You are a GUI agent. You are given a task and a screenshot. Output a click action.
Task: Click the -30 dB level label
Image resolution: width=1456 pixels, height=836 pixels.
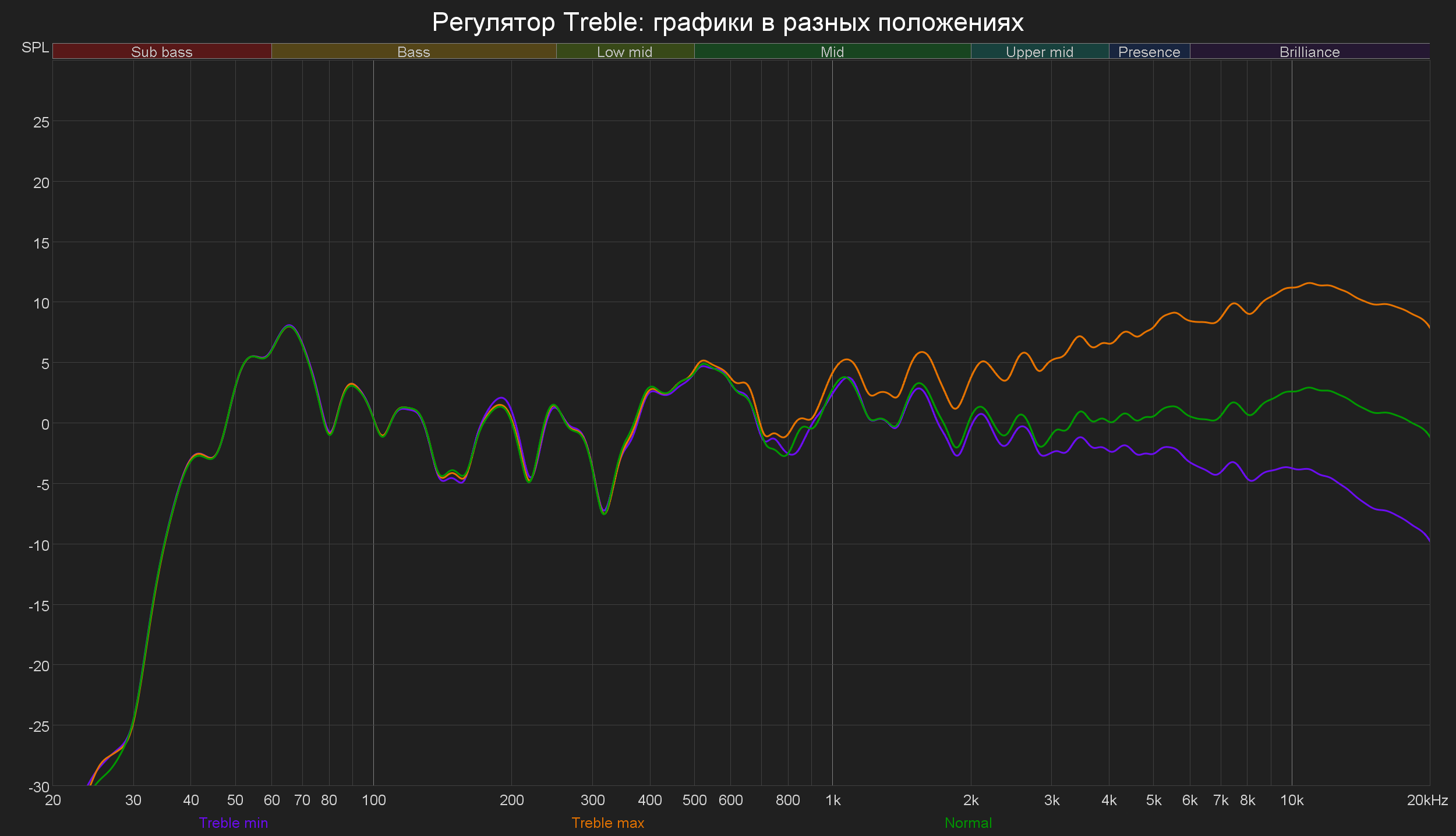point(39,787)
